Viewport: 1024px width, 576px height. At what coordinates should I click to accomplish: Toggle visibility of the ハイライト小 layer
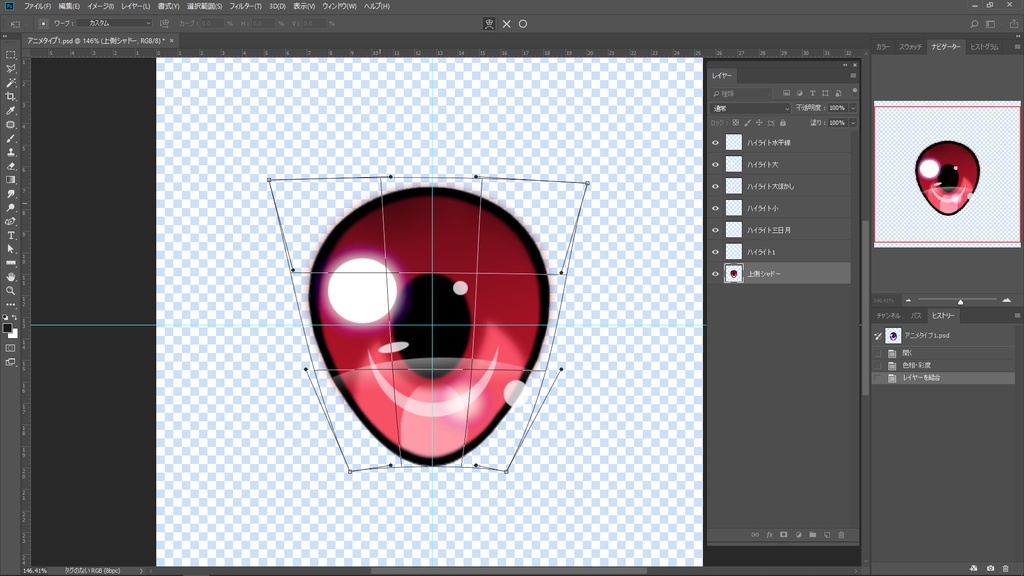715,208
